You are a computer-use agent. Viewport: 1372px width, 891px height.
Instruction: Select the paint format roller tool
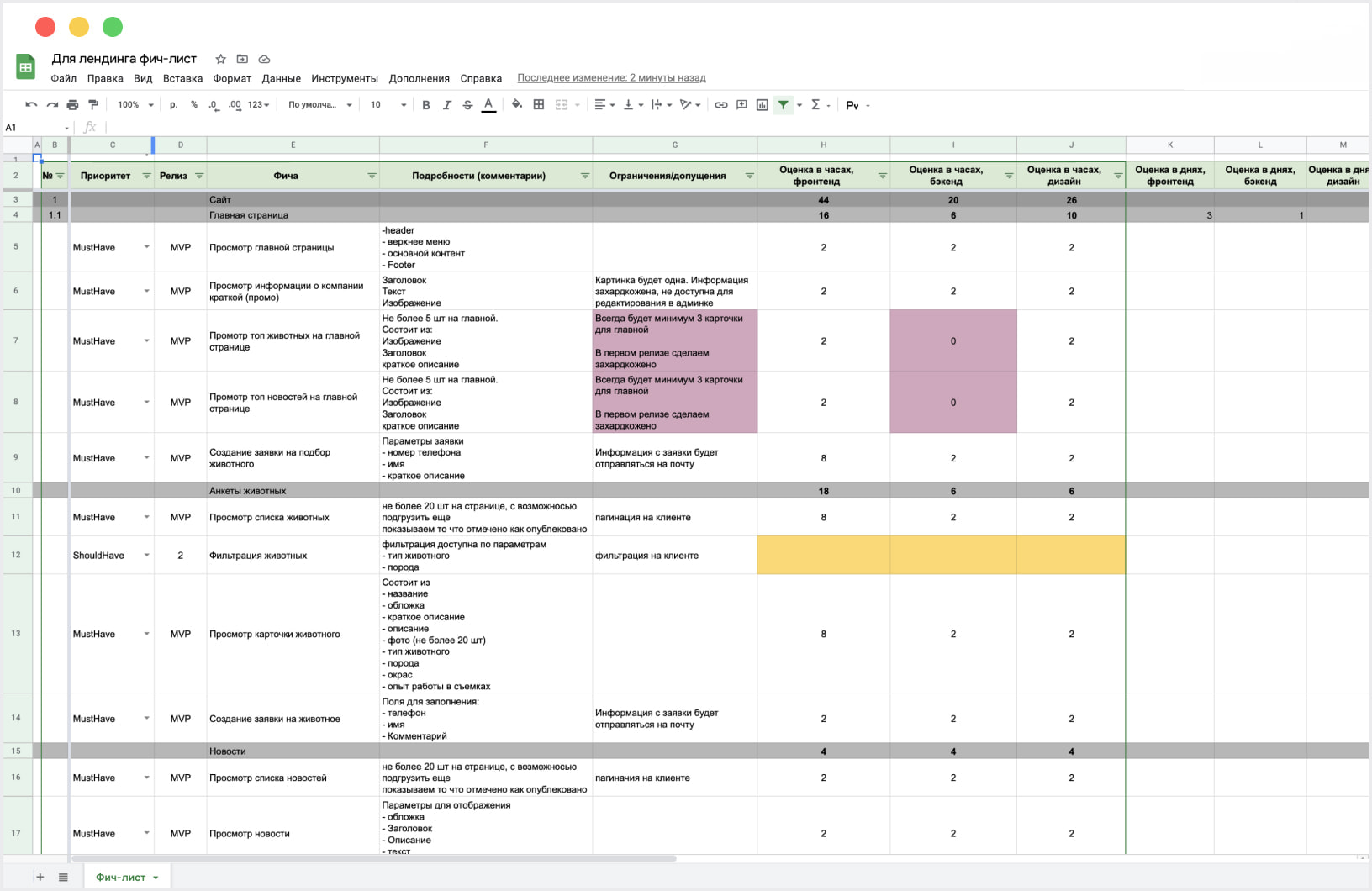coord(93,105)
